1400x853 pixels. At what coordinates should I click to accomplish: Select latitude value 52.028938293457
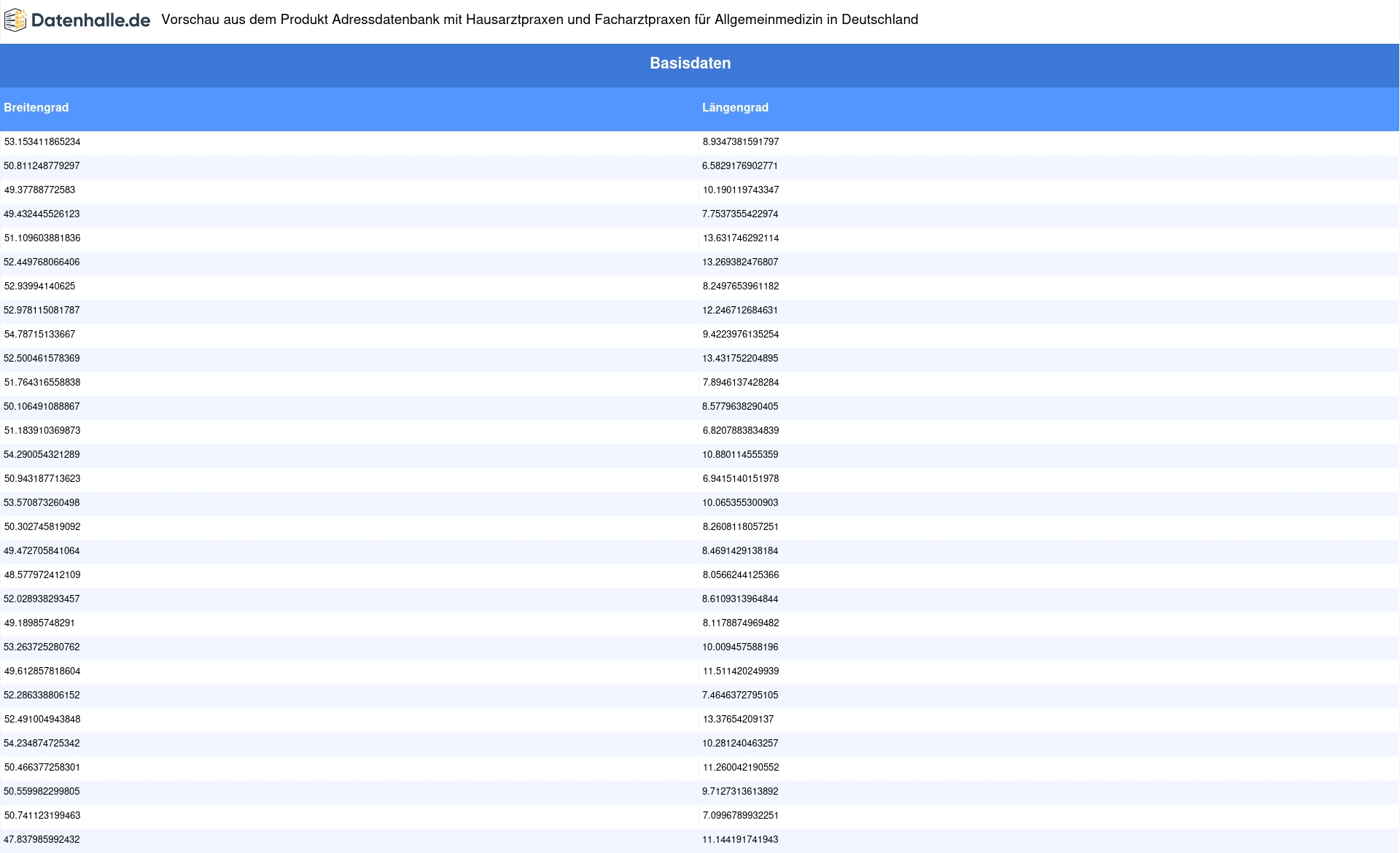42,599
